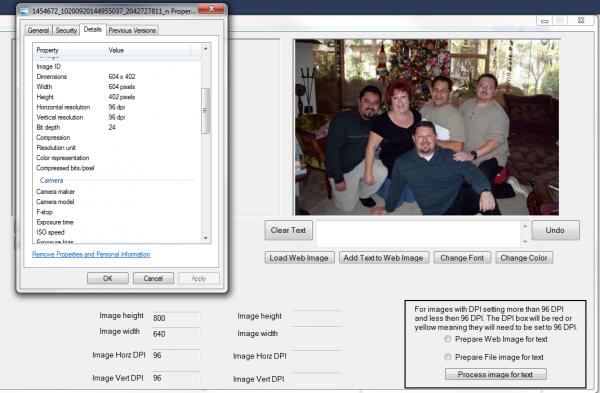This screenshot has height=393, width=600.
Task: Click the Image height field showing 800
Action: (x=176, y=318)
